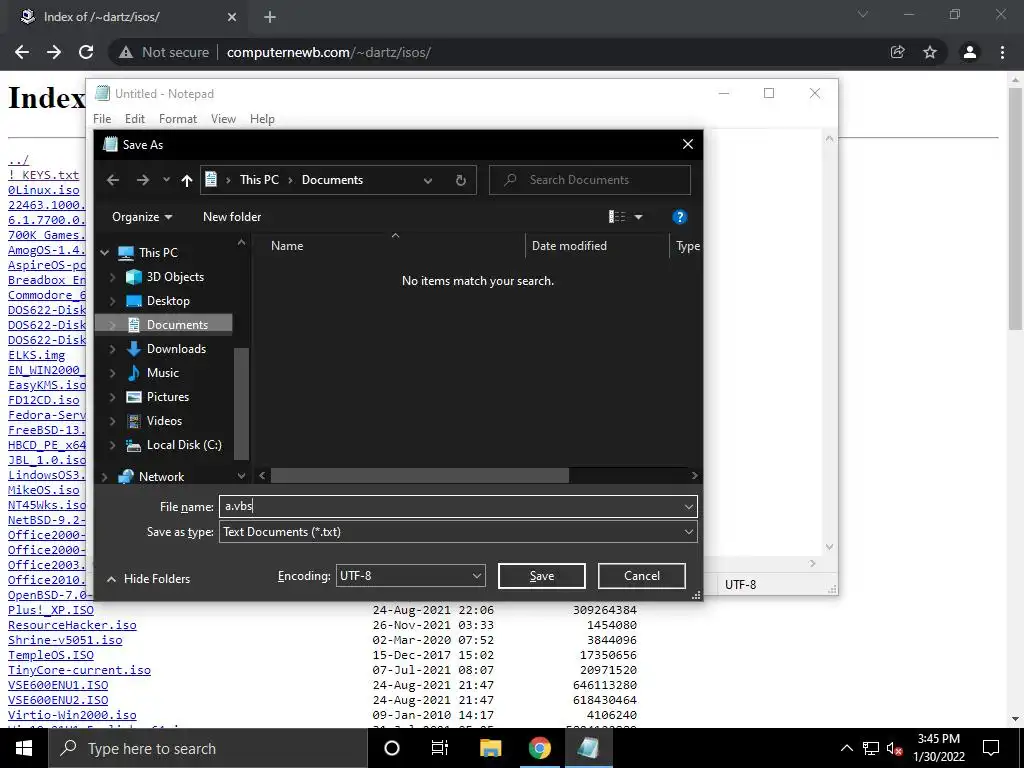The image size is (1024, 768).
Task: Click Cancel button
Action: (641, 576)
